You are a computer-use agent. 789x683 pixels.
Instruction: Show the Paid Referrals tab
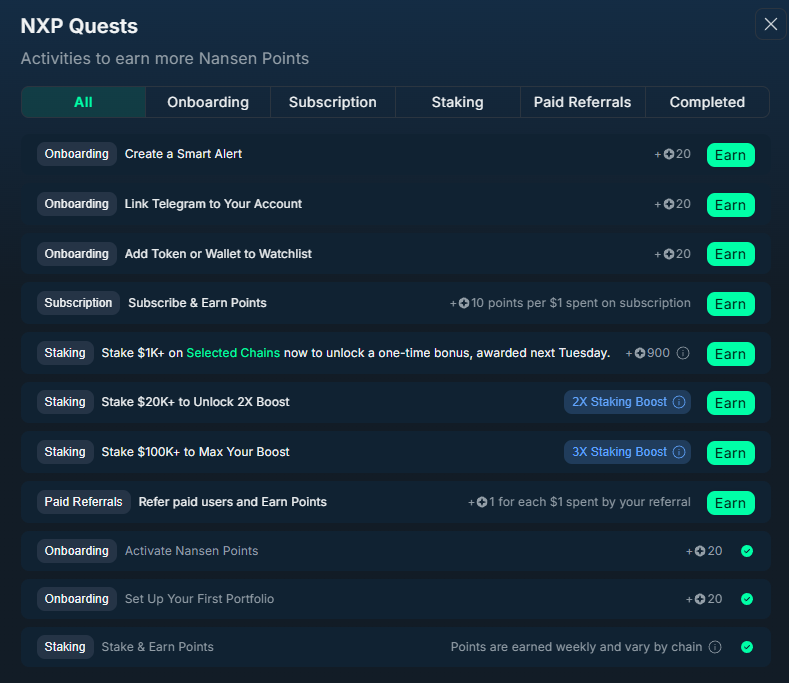click(x=582, y=102)
